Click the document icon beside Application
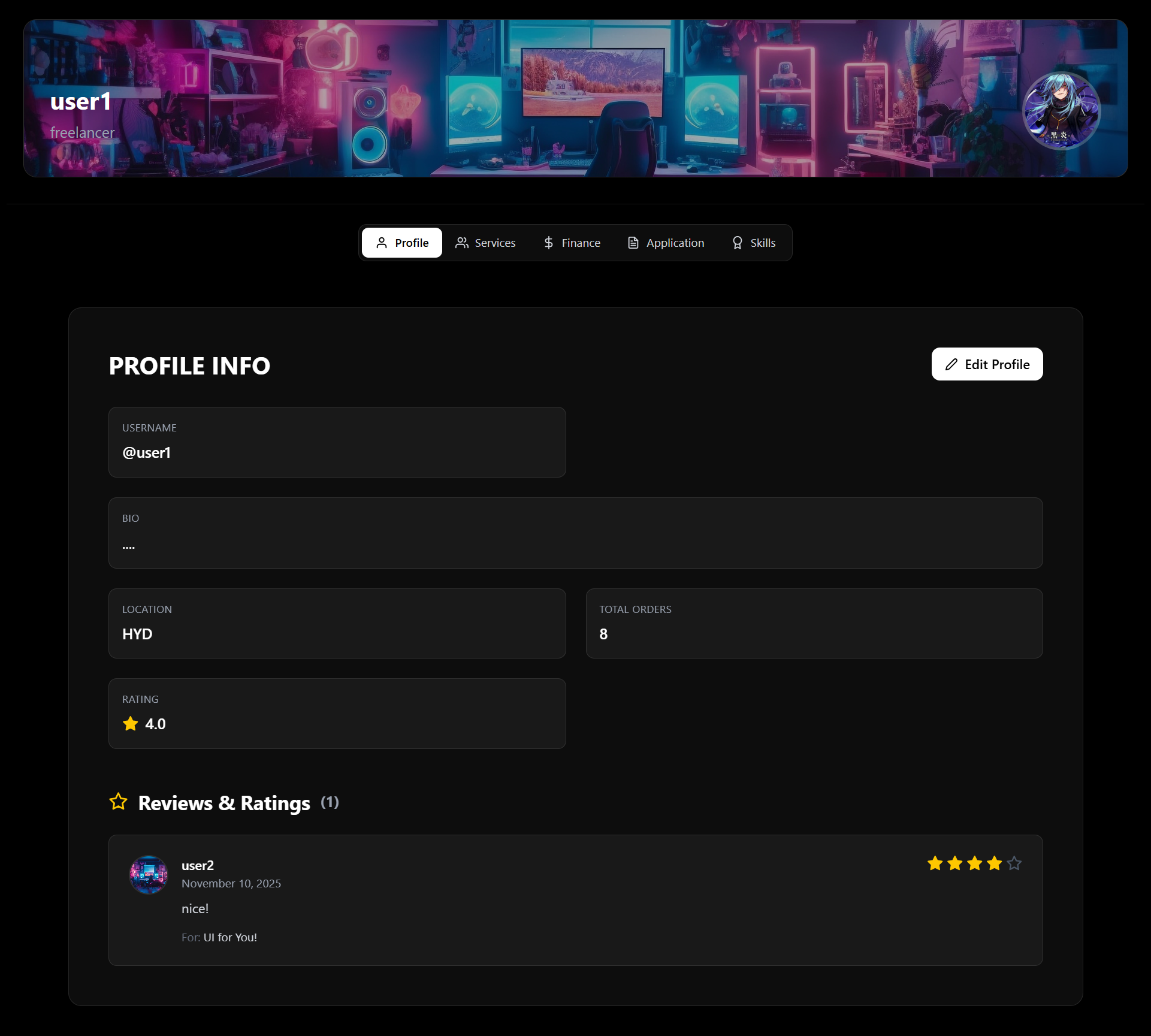Screen dimensions: 1151x1036 (x=633, y=243)
